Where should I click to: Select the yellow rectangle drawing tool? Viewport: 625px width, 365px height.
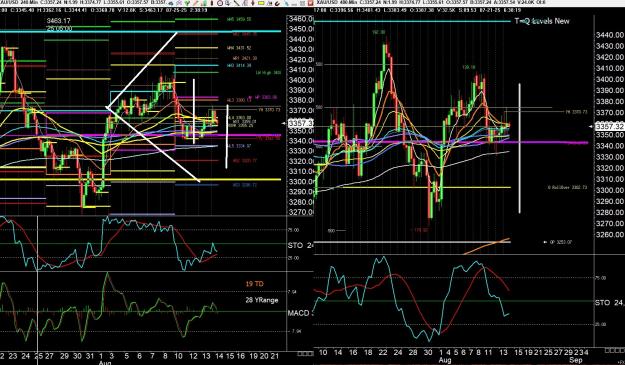261,3
